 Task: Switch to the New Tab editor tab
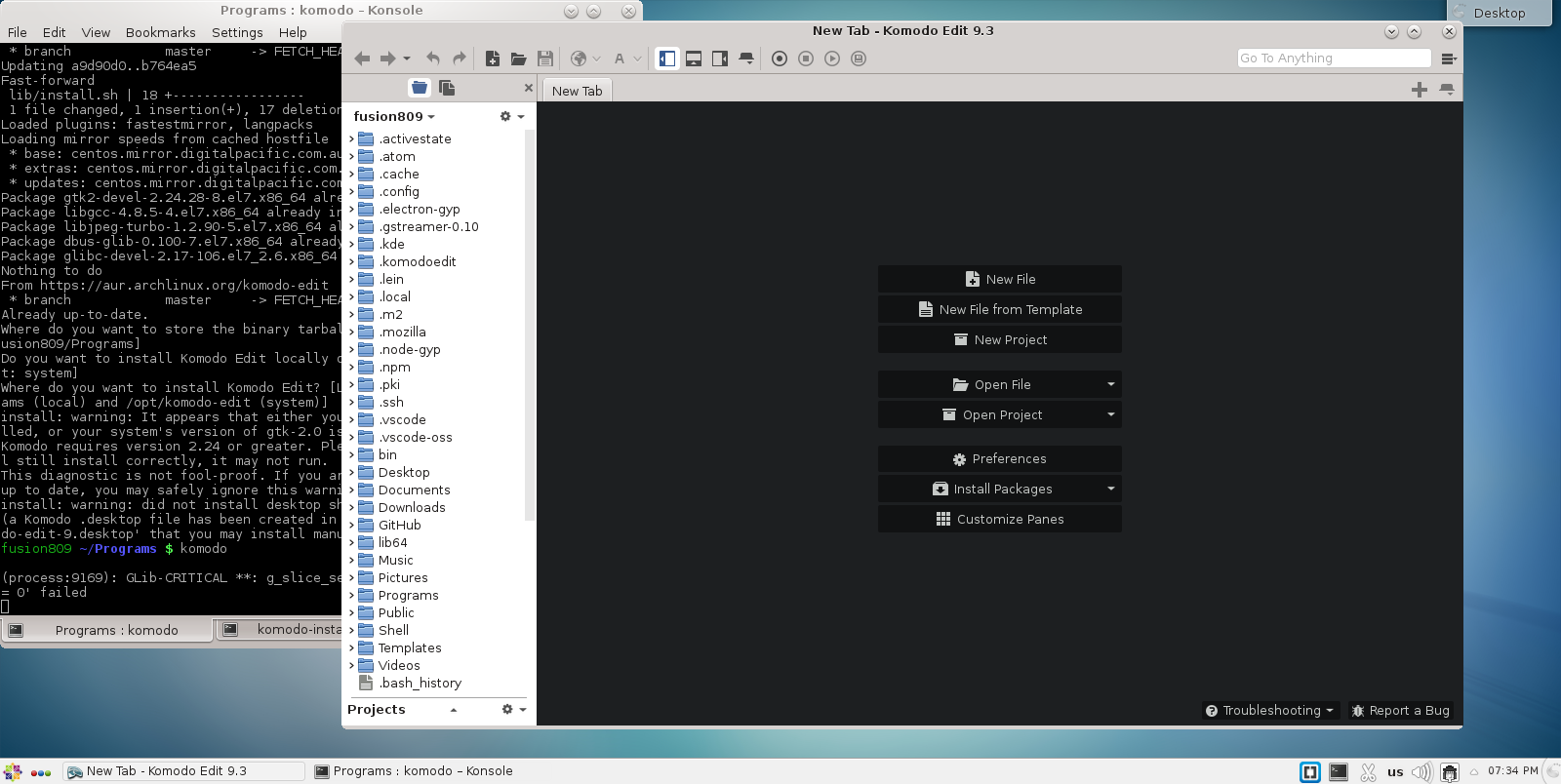[x=577, y=91]
